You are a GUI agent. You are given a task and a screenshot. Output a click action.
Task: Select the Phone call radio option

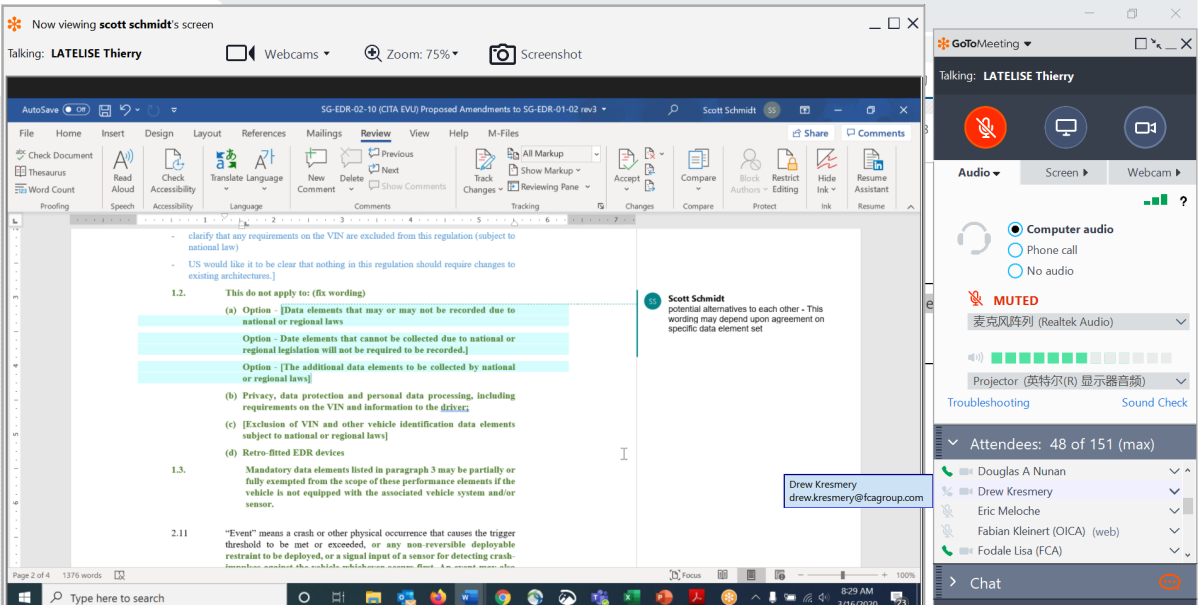(1016, 250)
